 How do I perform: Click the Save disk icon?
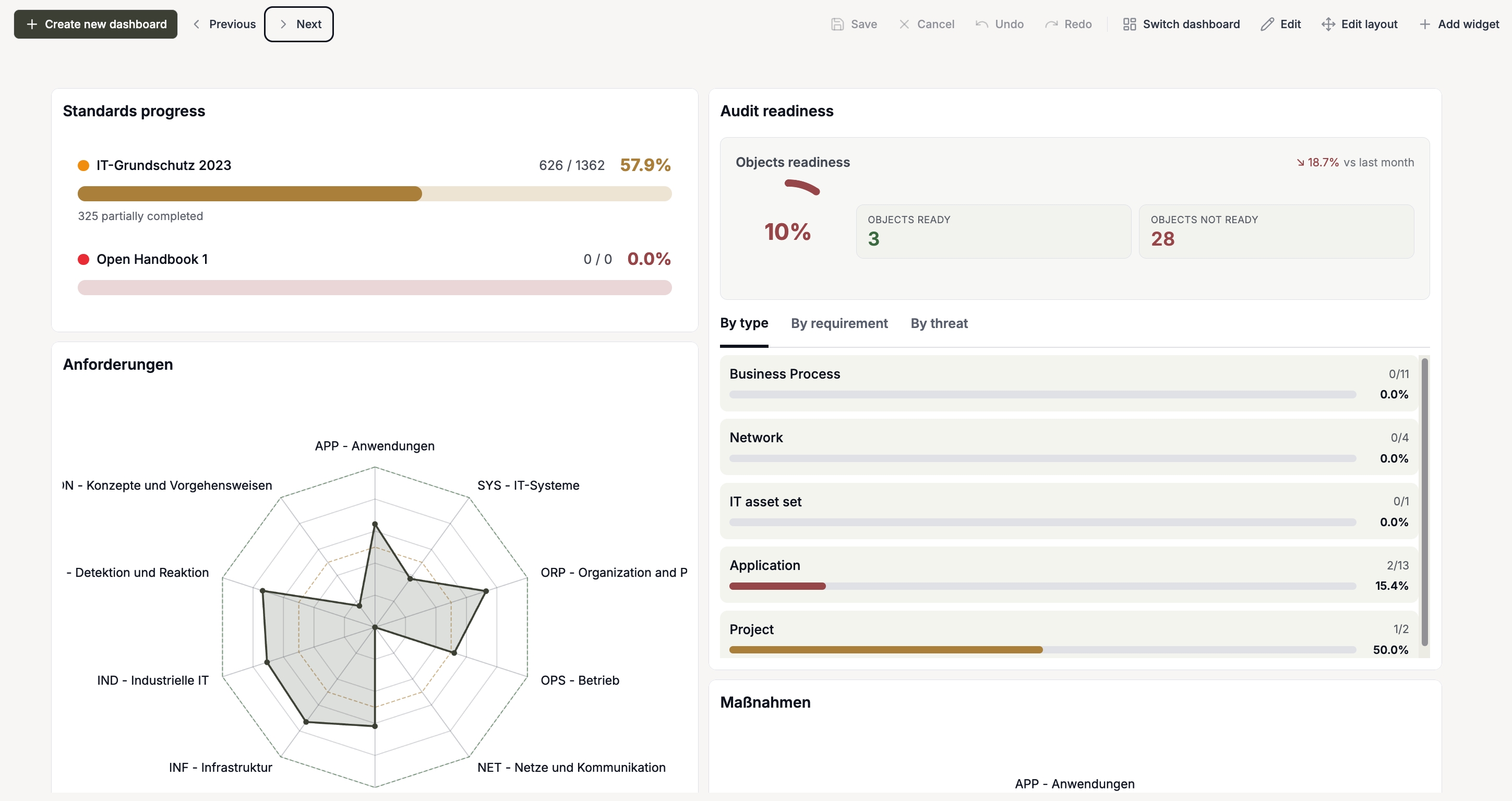[837, 24]
